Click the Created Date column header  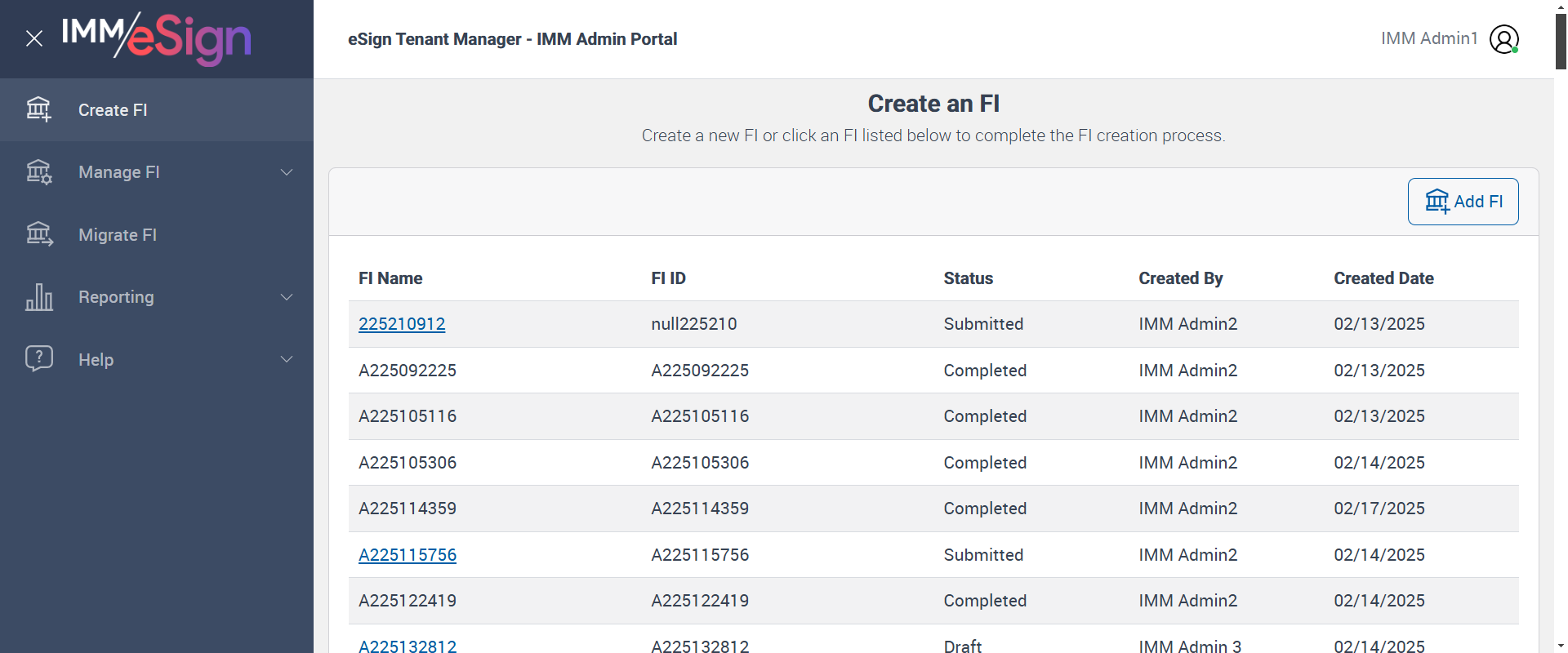point(1383,278)
